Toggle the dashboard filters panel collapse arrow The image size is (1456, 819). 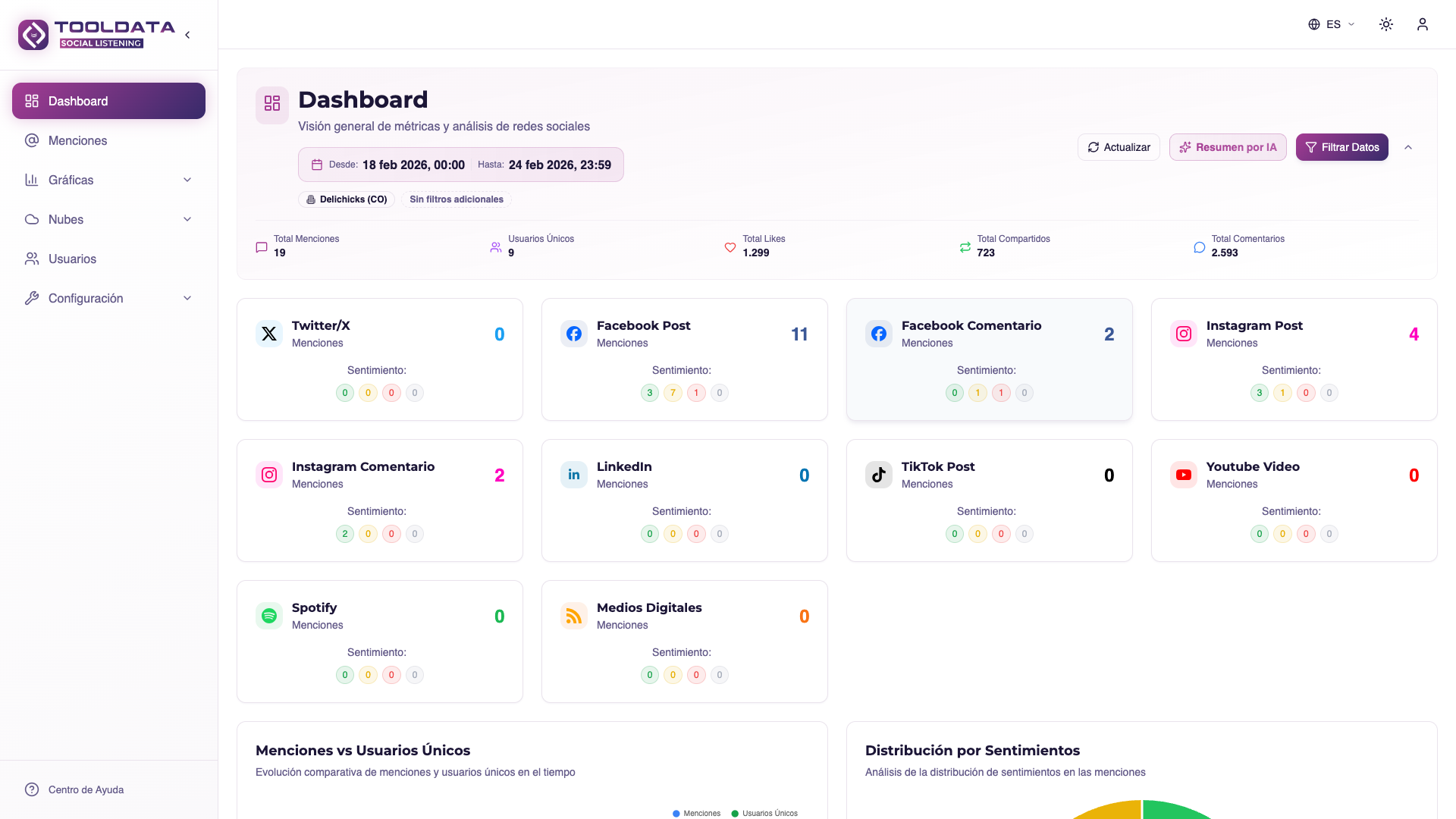pyautogui.click(x=1409, y=147)
